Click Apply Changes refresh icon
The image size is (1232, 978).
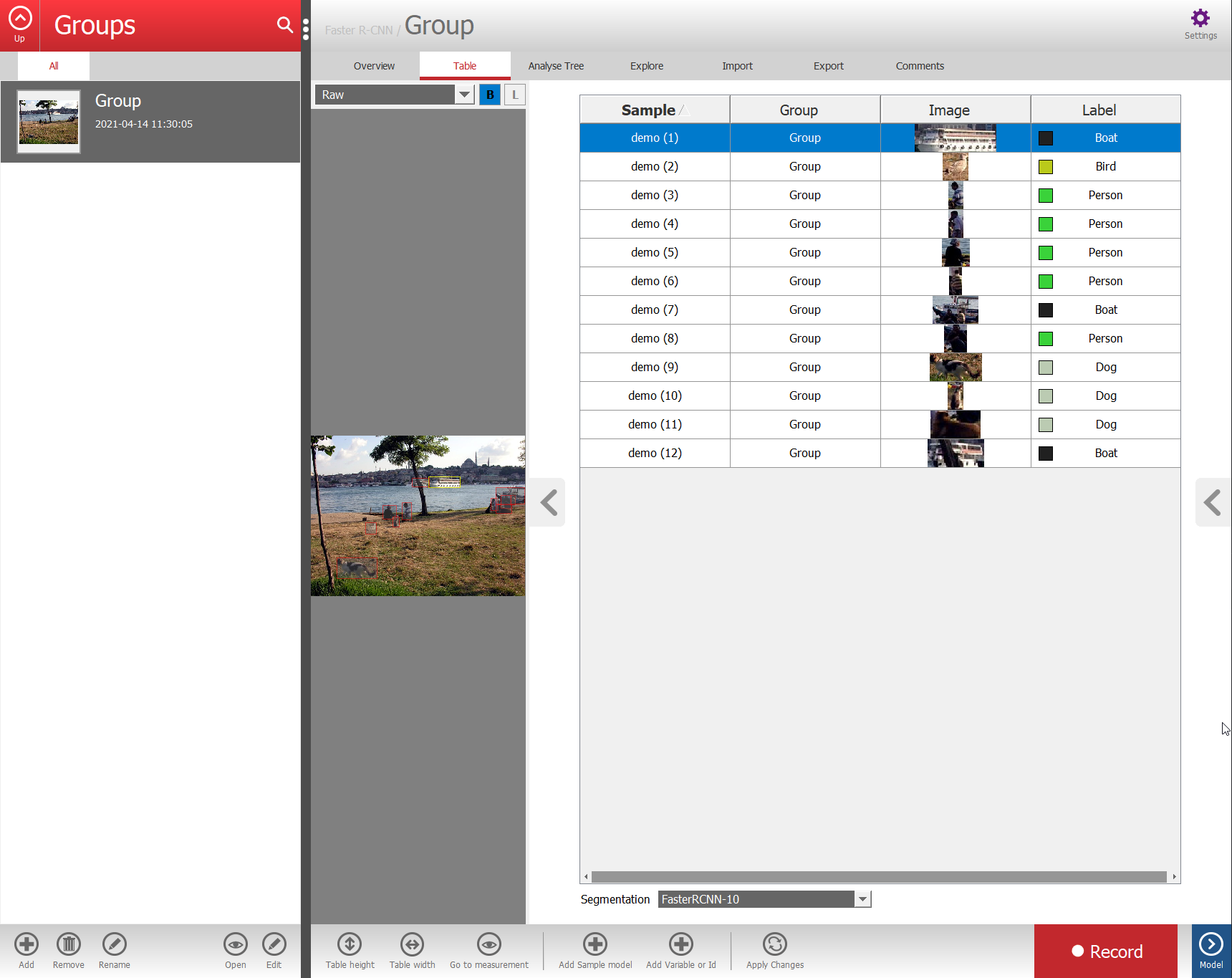point(774,944)
